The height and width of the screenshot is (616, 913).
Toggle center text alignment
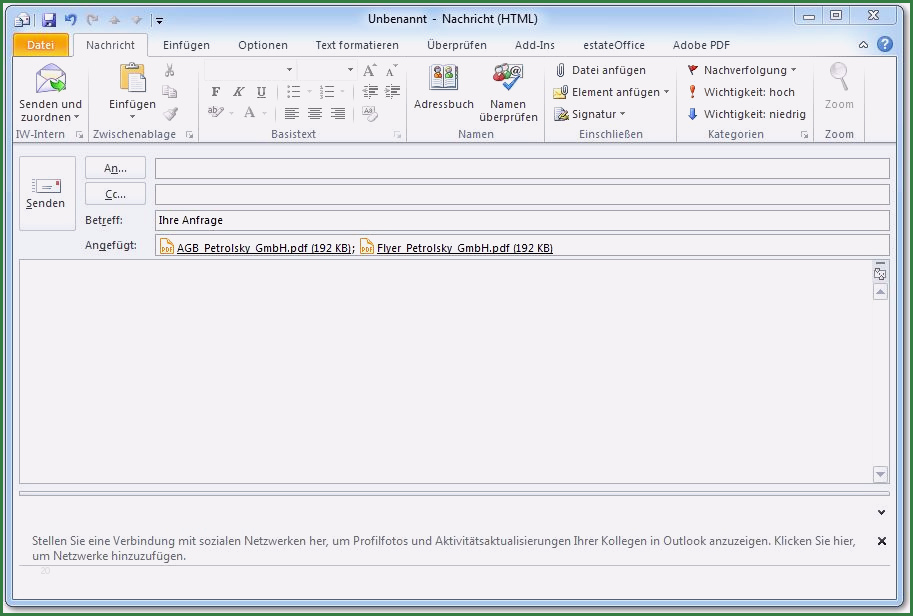(x=315, y=114)
